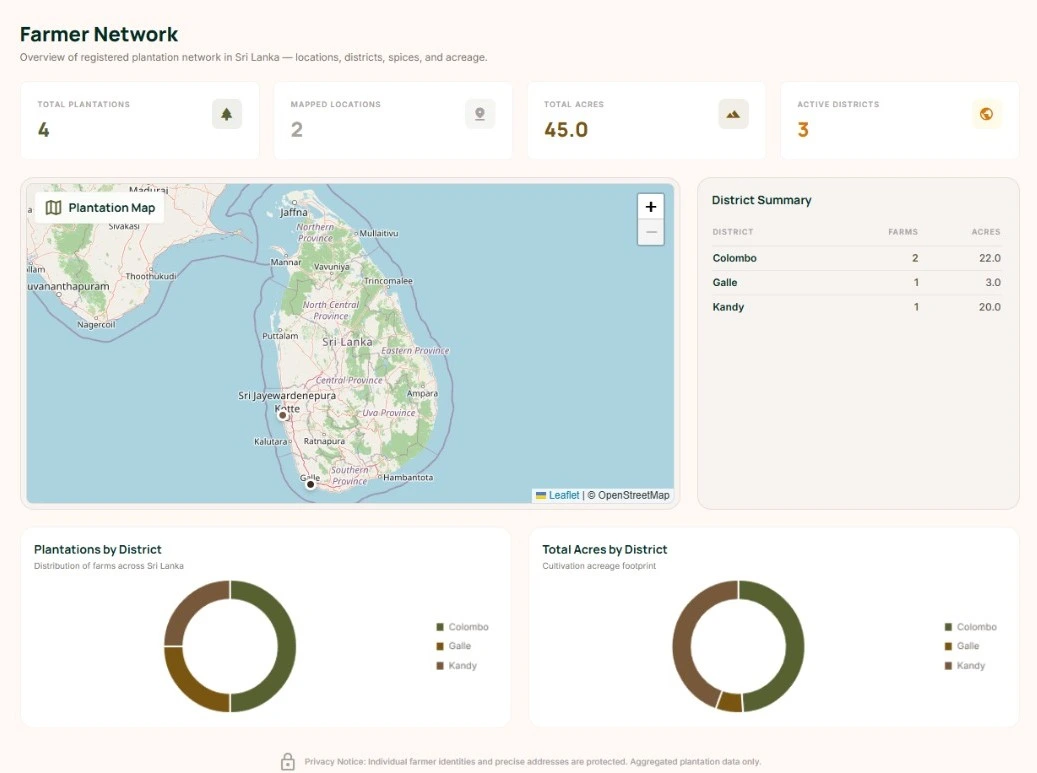The width and height of the screenshot is (1037, 773).
Task: Click the mountain icon in Total Acres card
Action: click(733, 114)
